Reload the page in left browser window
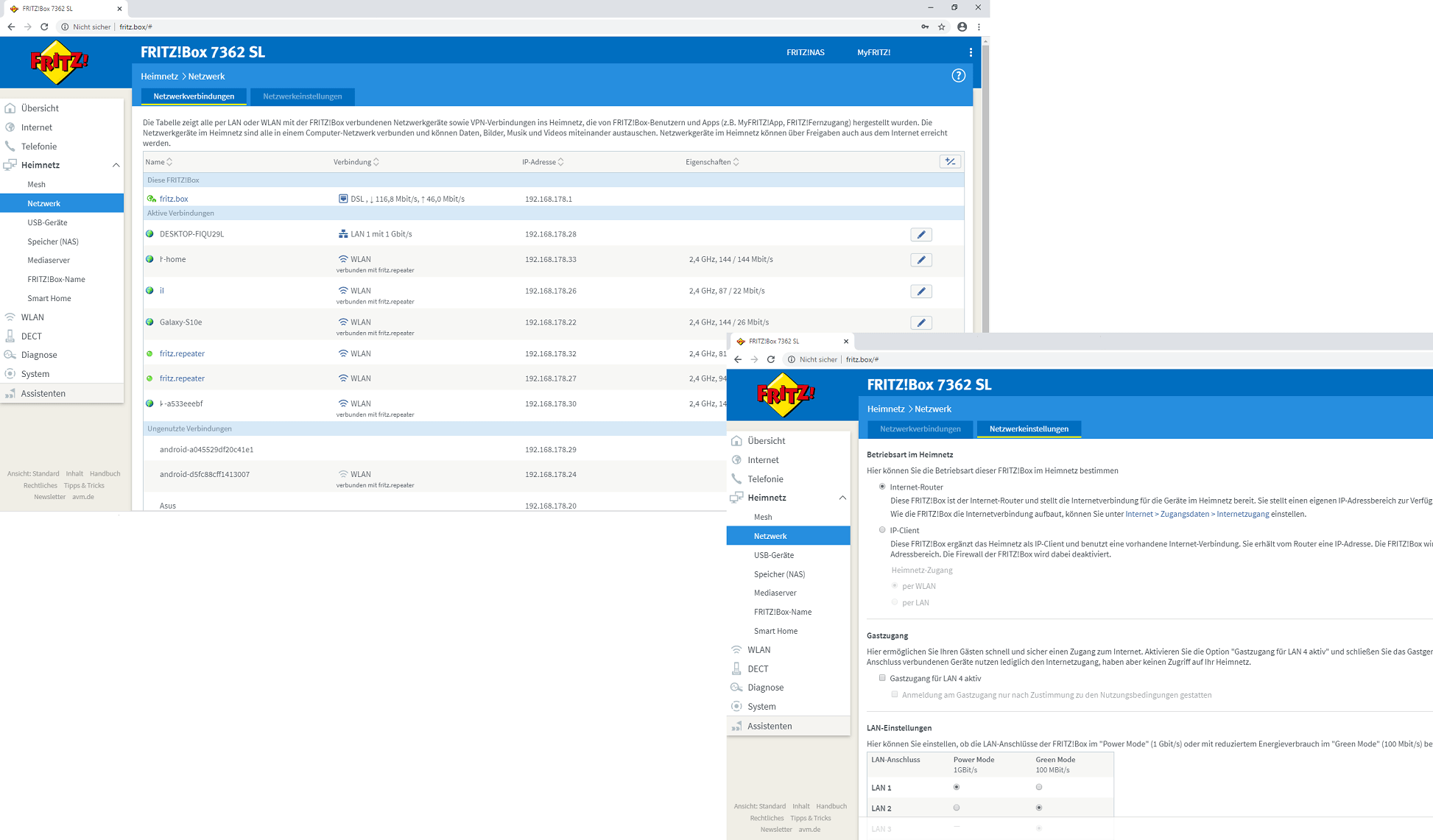The height and width of the screenshot is (840, 1433). [x=44, y=27]
